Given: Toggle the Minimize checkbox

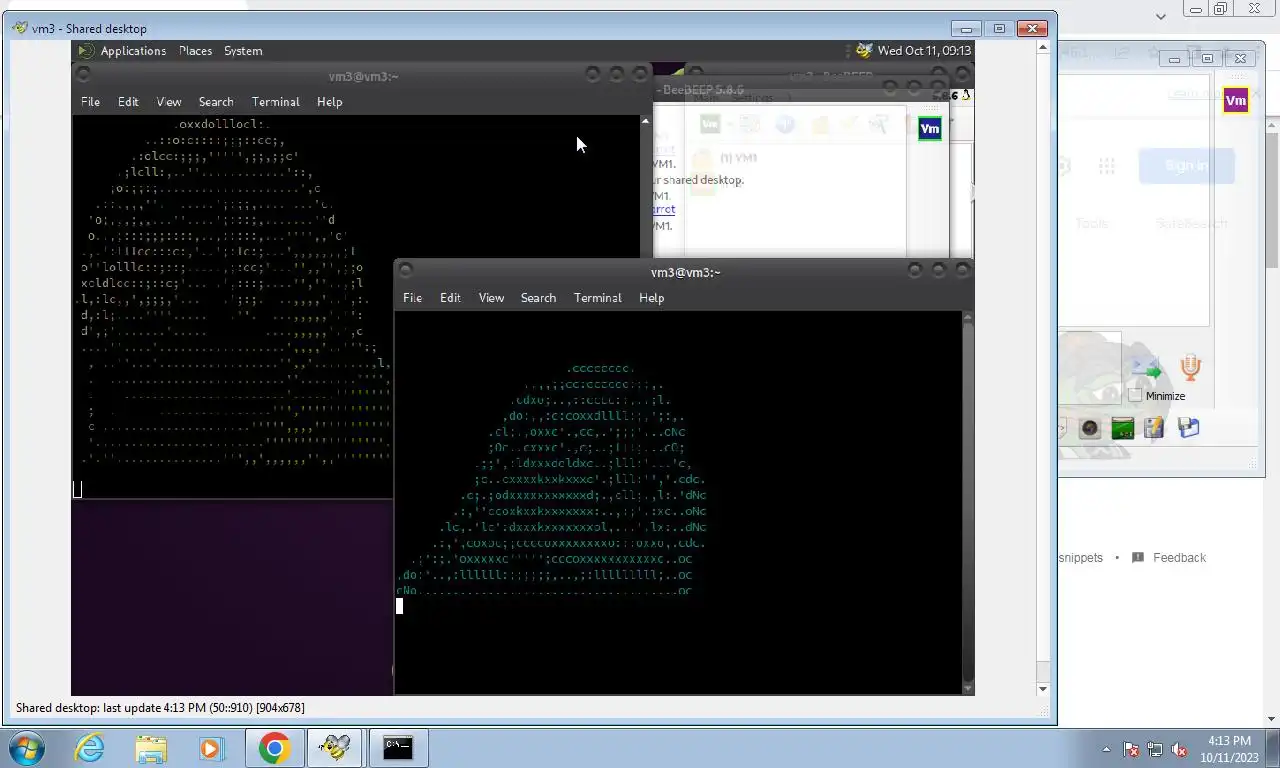Looking at the screenshot, I should point(1135,396).
